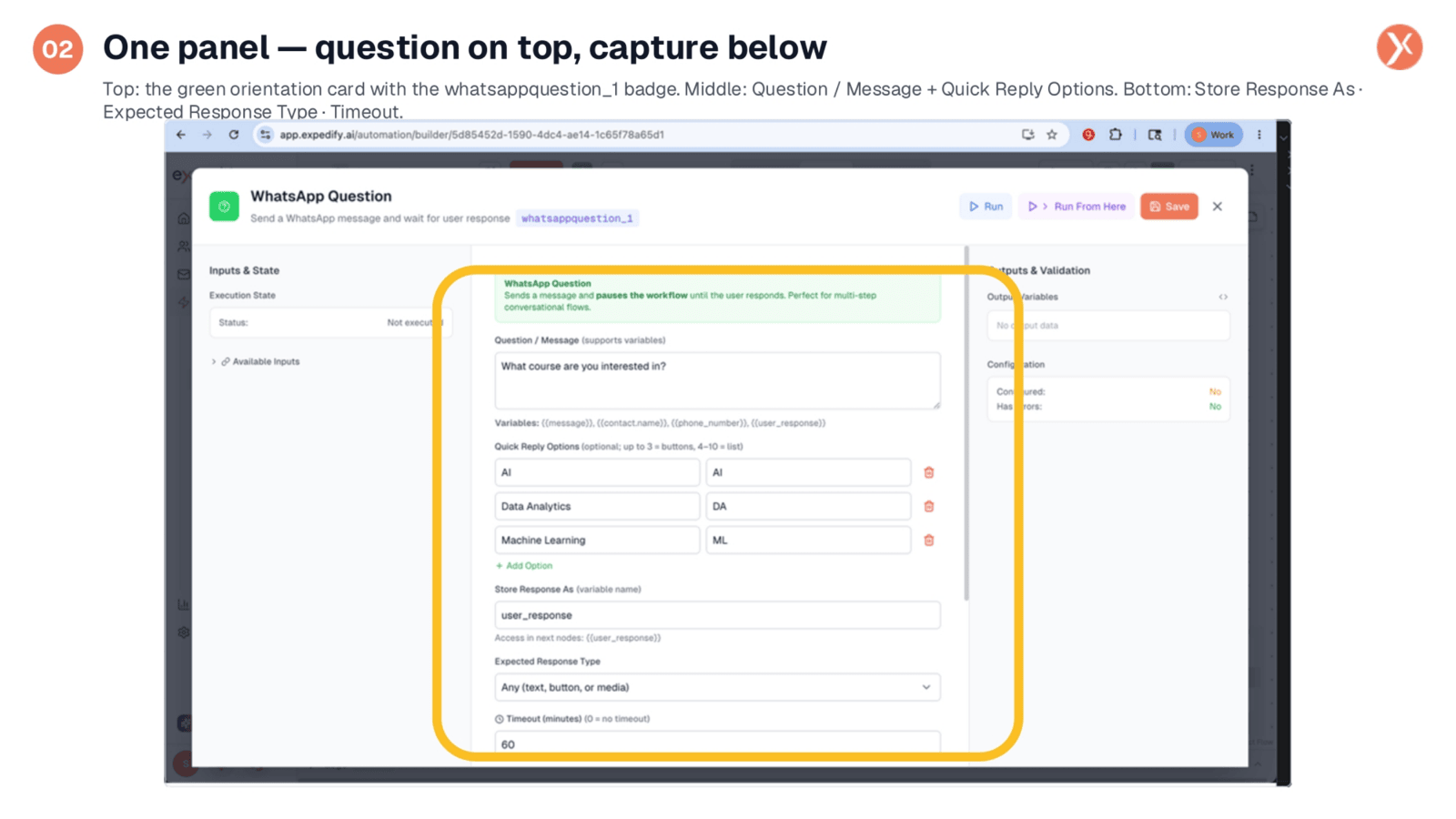Expand the Available Inputs section

point(257,361)
